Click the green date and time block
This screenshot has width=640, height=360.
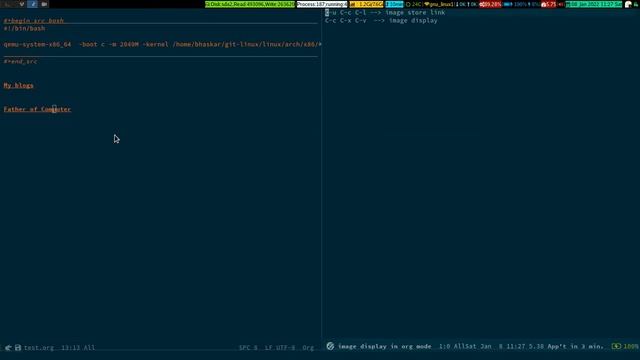pos(594,4)
